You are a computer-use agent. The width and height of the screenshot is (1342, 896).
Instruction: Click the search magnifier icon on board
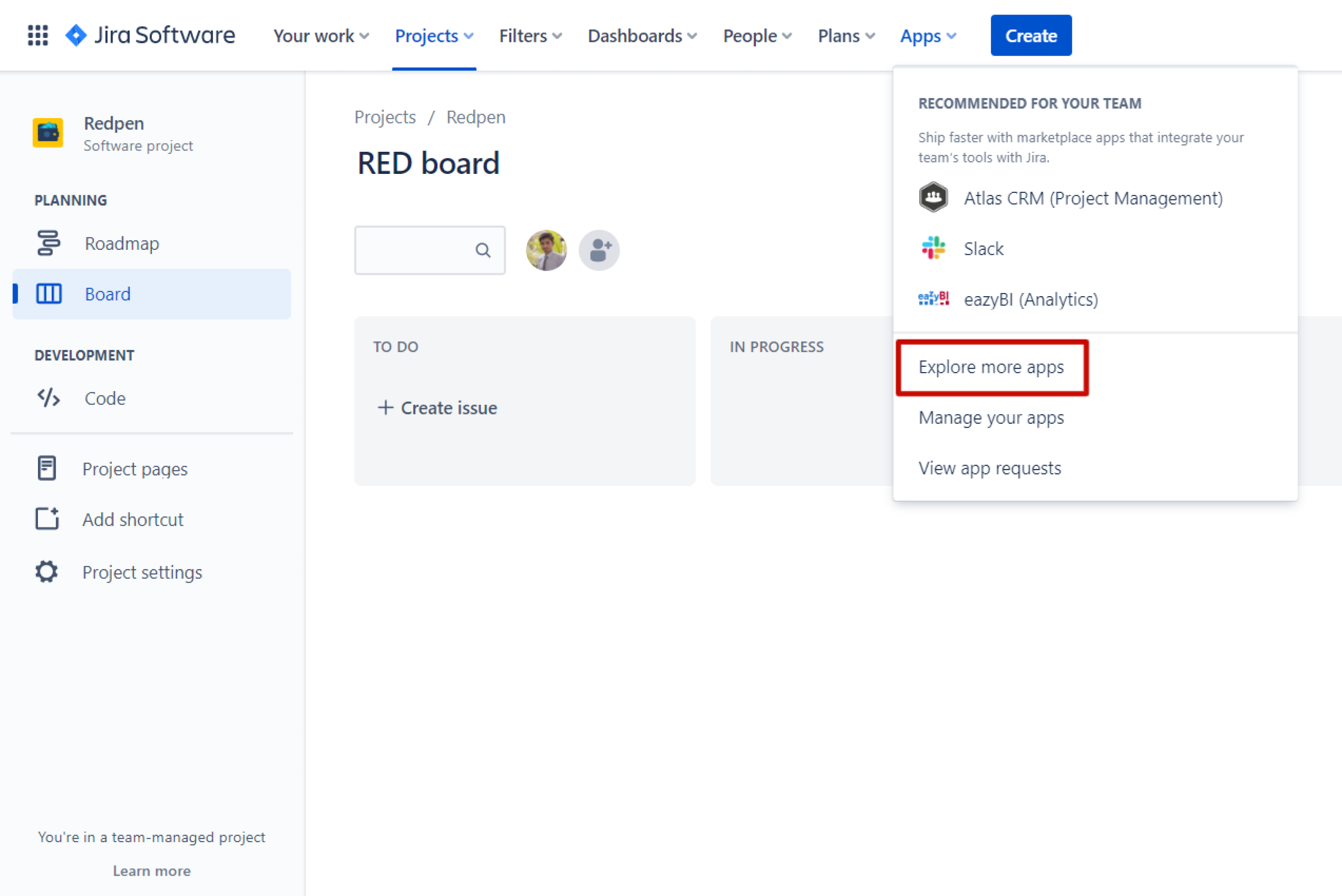pyautogui.click(x=483, y=250)
